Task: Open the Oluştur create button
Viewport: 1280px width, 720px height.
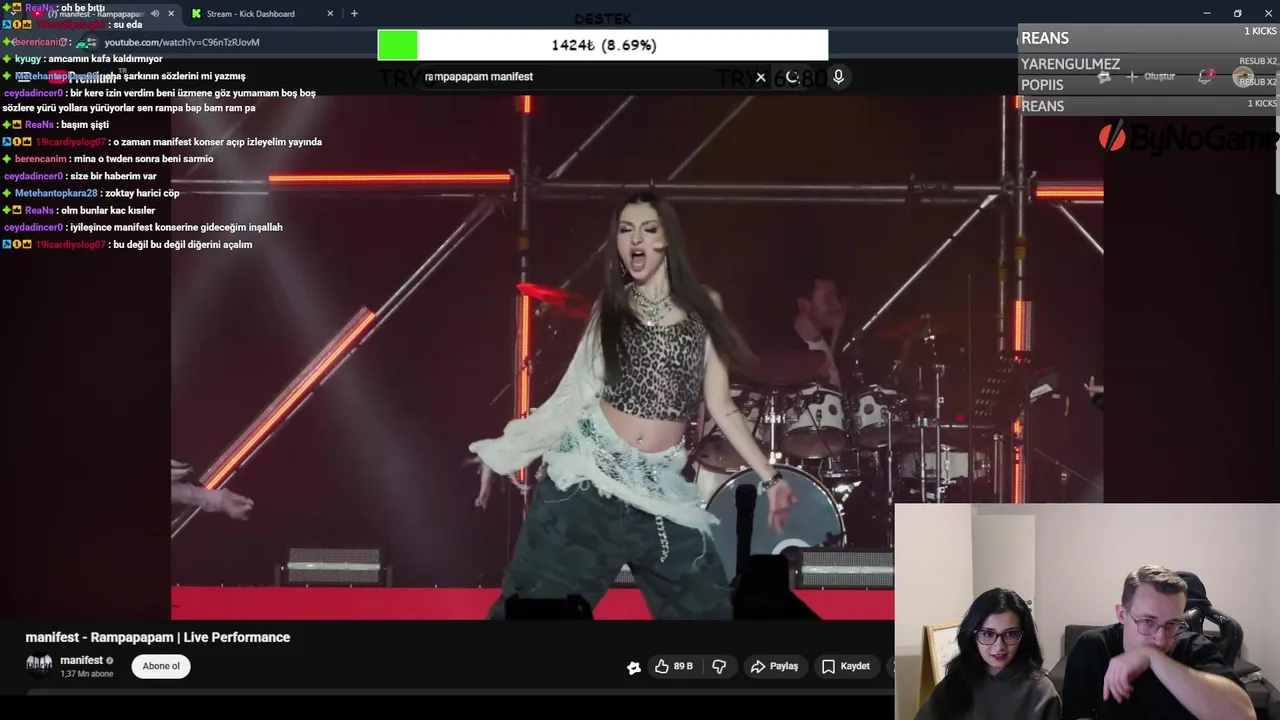Action: coord(1150,77)
